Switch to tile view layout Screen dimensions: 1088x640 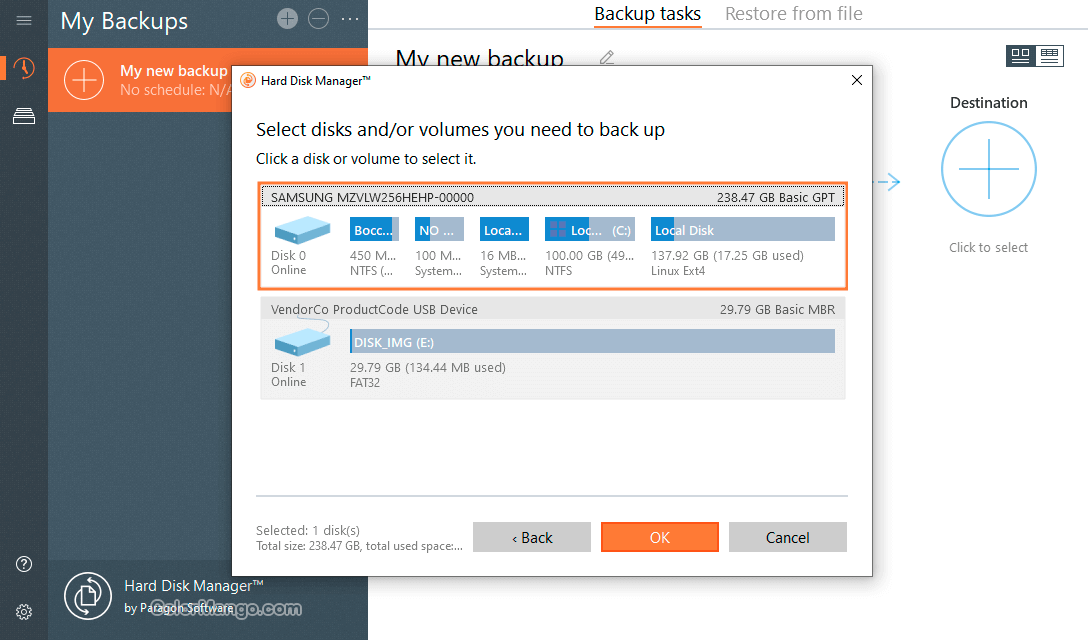1020,56
